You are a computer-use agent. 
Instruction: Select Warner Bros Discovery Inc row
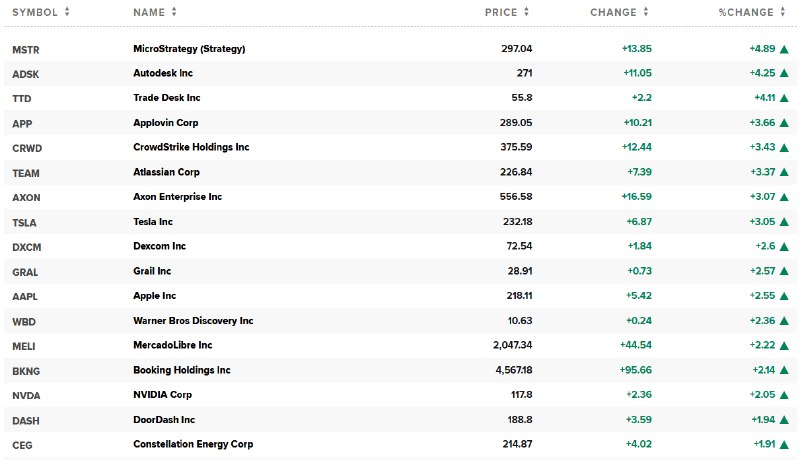tap(400, 321)
